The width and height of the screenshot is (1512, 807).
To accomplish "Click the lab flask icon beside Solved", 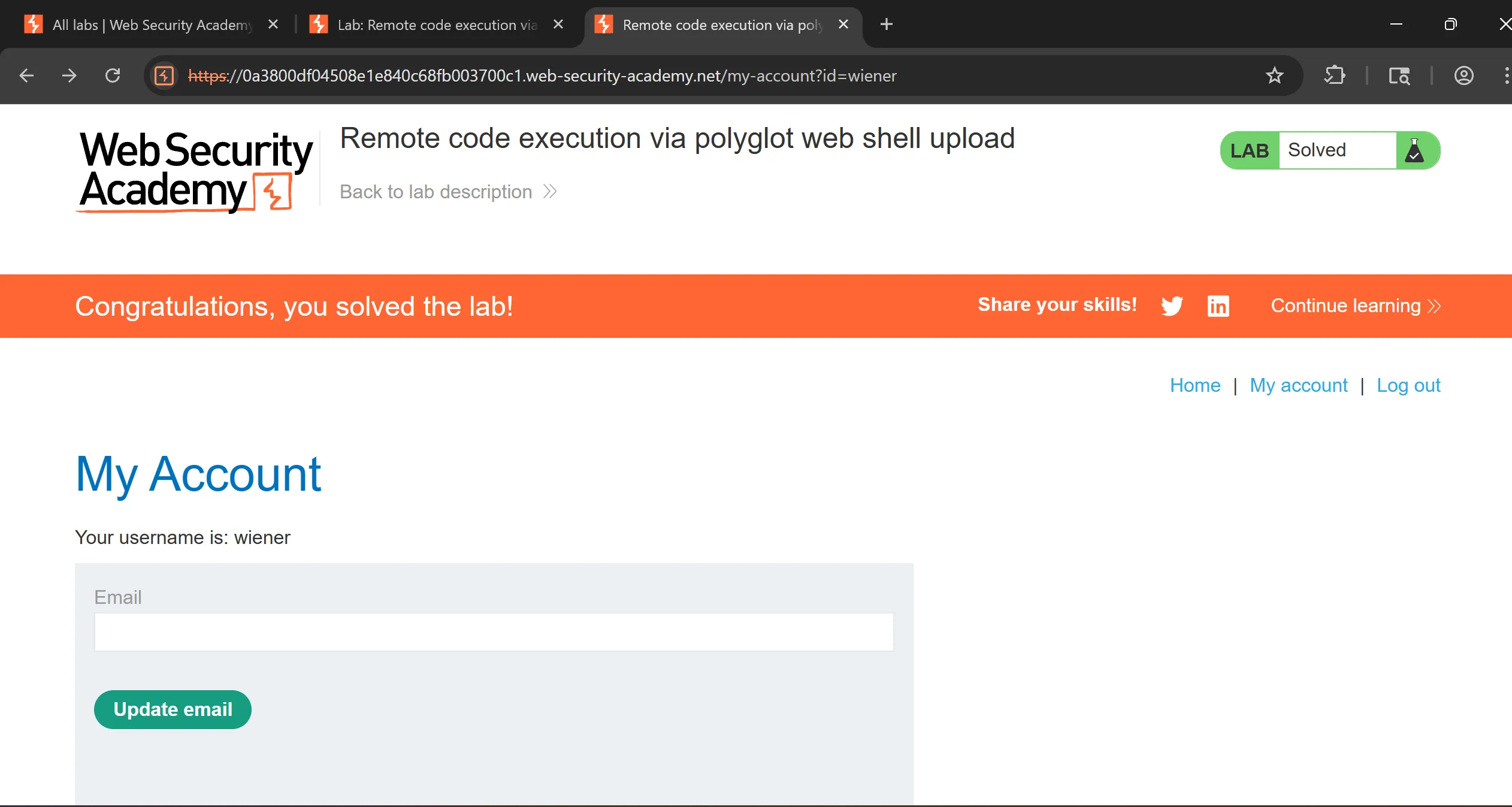I will (1414, 150).
